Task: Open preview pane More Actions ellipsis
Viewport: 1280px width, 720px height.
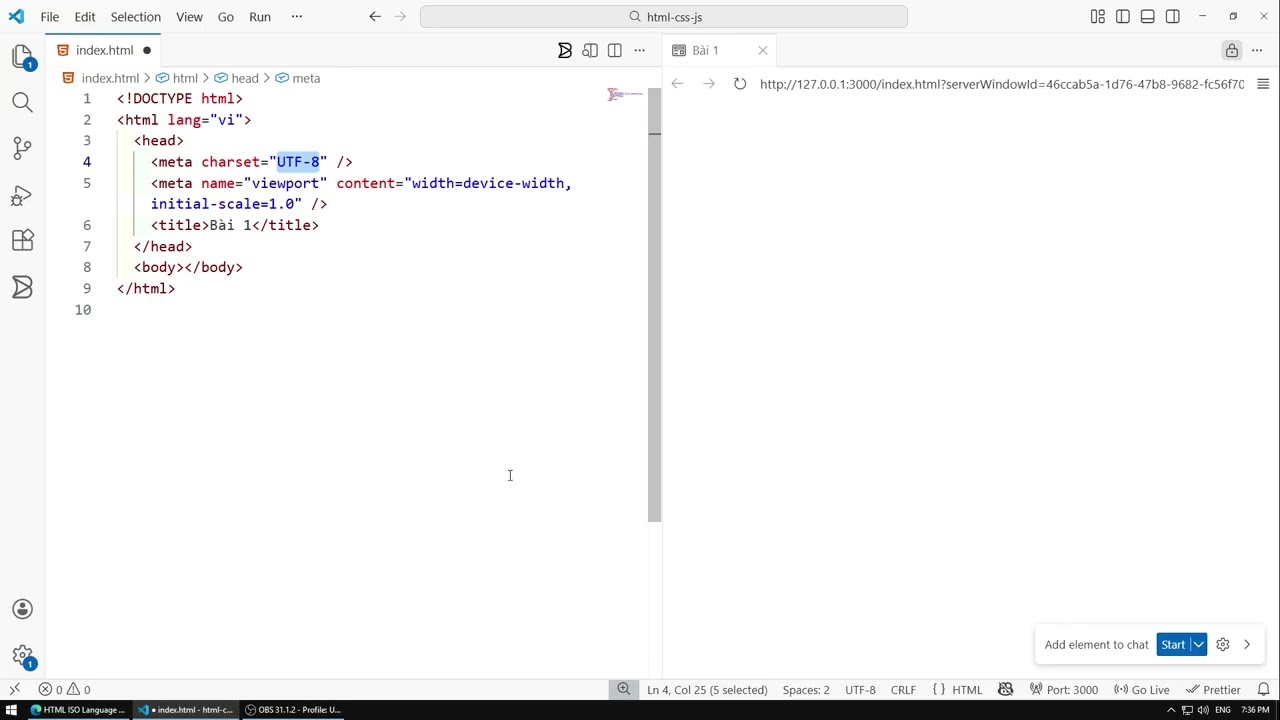Action: 1259,50
